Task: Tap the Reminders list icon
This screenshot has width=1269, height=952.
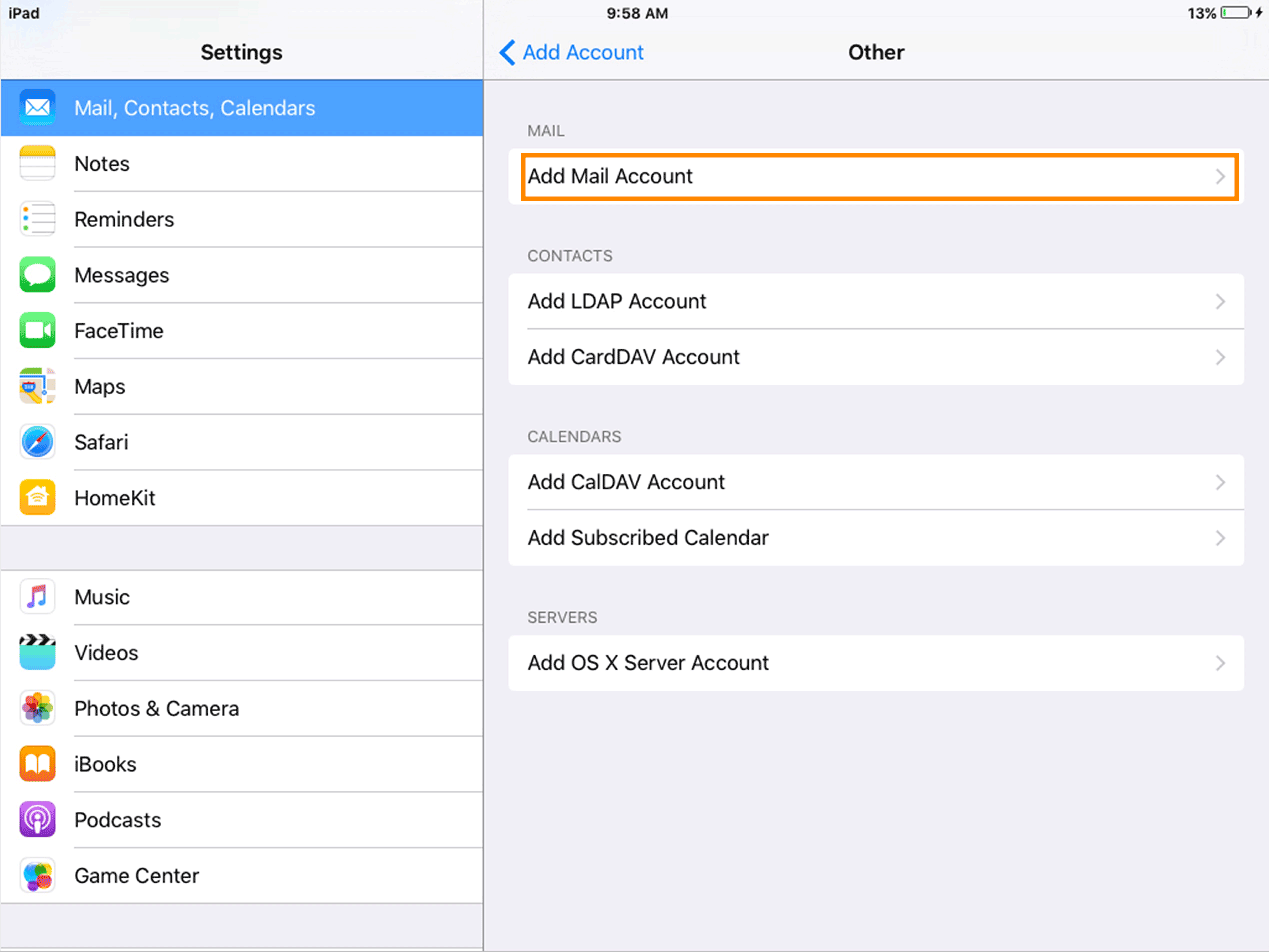Action: tap(37, 219)
